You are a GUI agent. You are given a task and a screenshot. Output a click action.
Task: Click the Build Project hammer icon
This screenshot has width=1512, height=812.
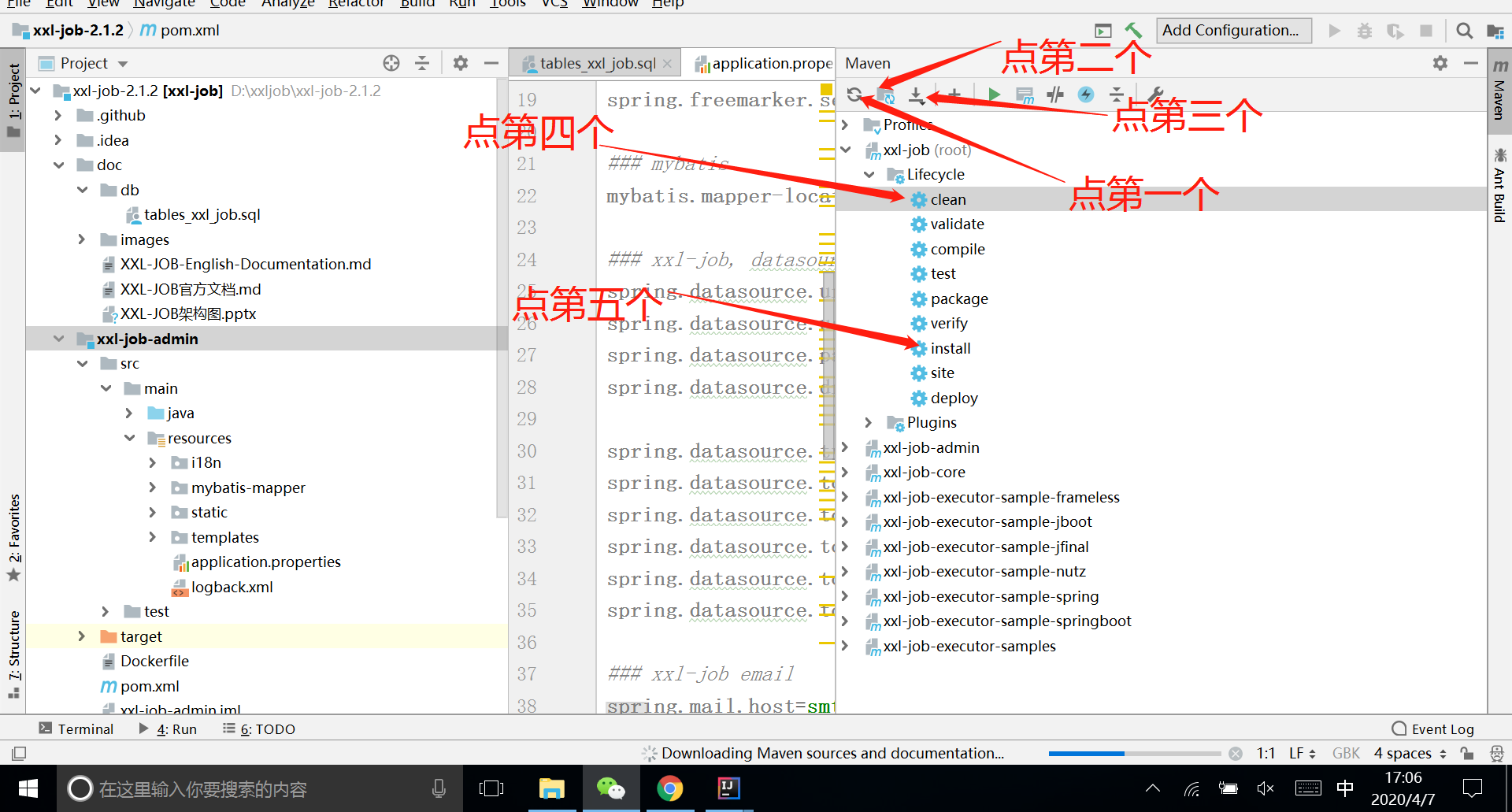point(1133,31)
